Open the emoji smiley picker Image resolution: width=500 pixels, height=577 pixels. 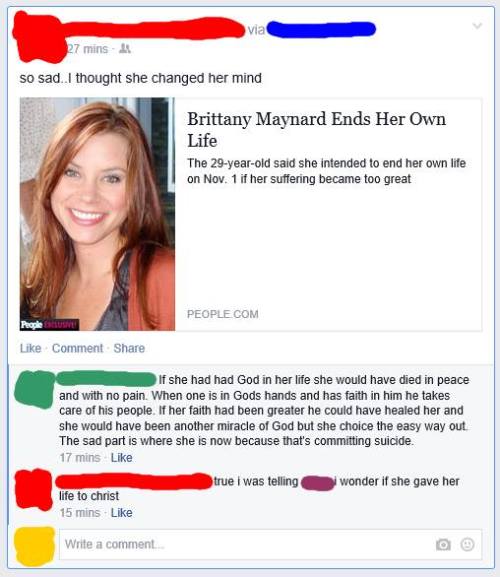tap(467, 544)
